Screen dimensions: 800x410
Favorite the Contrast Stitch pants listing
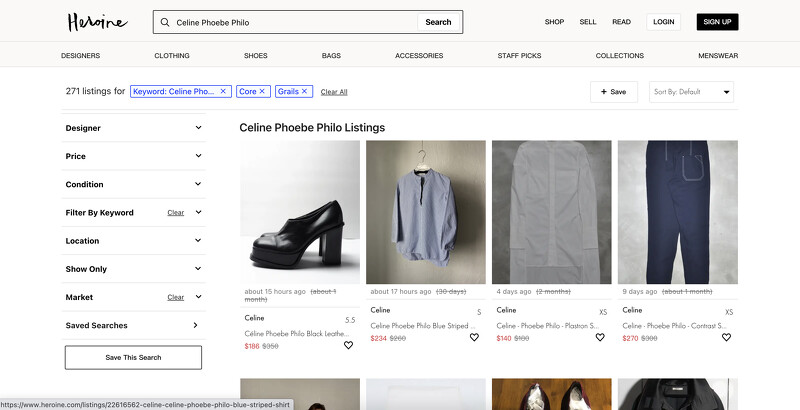click(x=726, y=338)
